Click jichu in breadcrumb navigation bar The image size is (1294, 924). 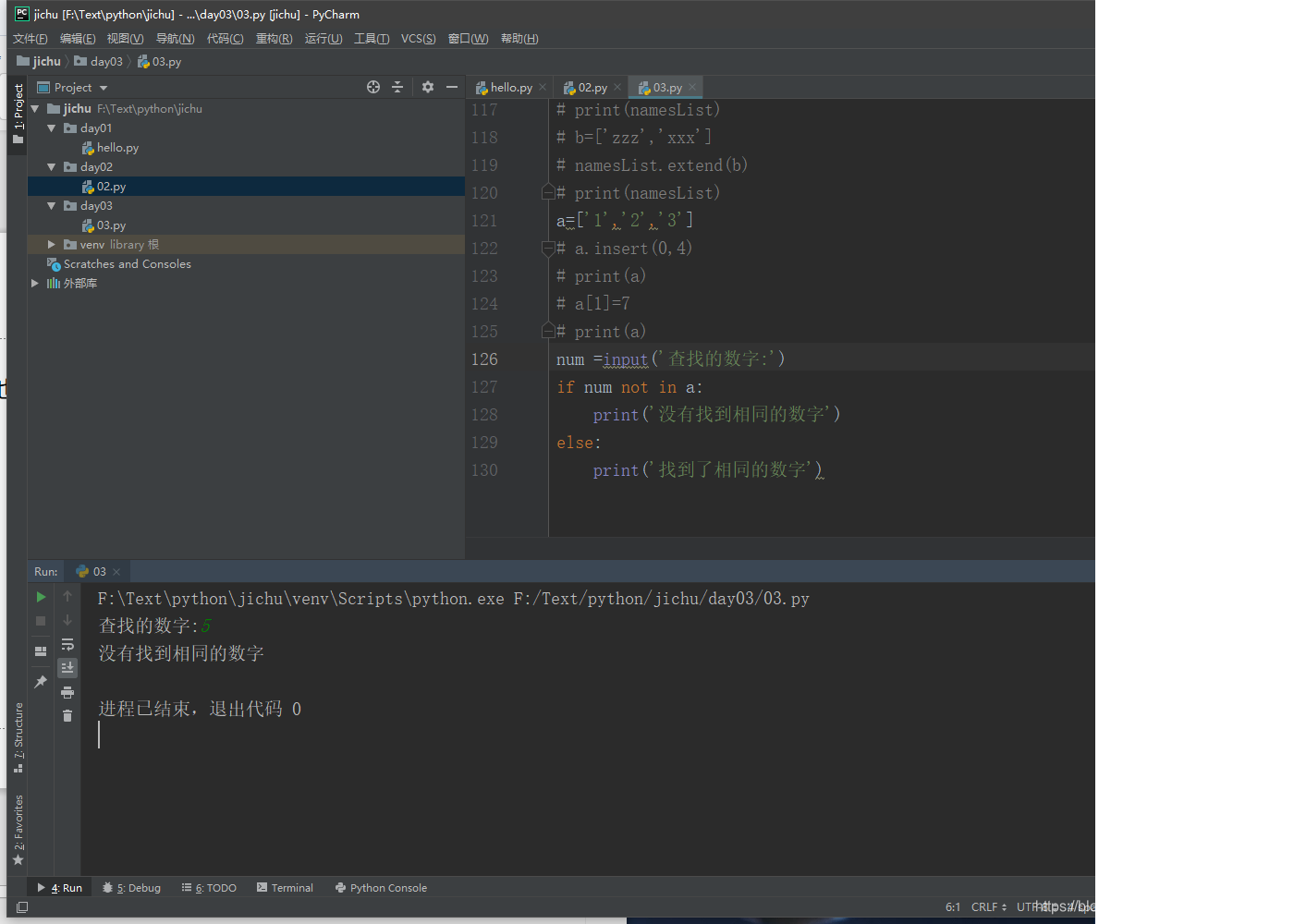(39, 62)
